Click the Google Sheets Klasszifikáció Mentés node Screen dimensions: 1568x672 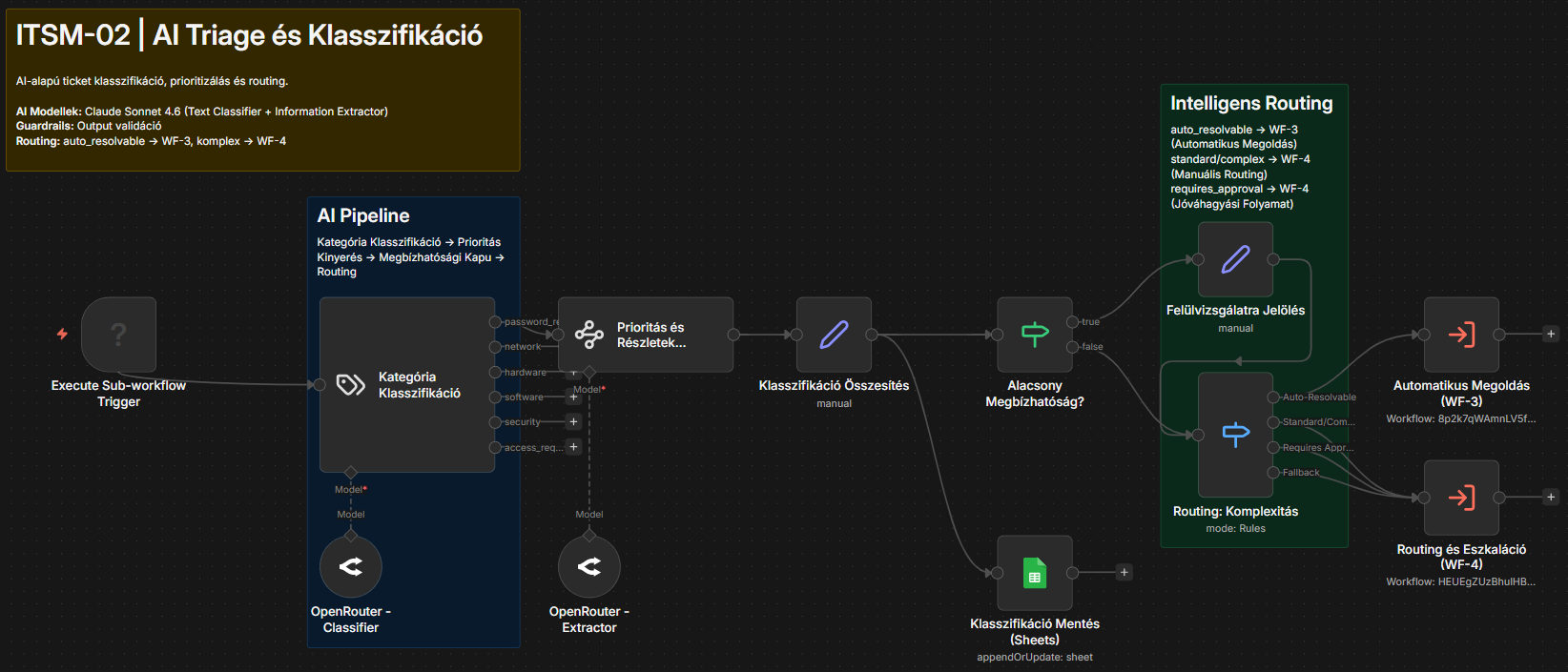1034,573
